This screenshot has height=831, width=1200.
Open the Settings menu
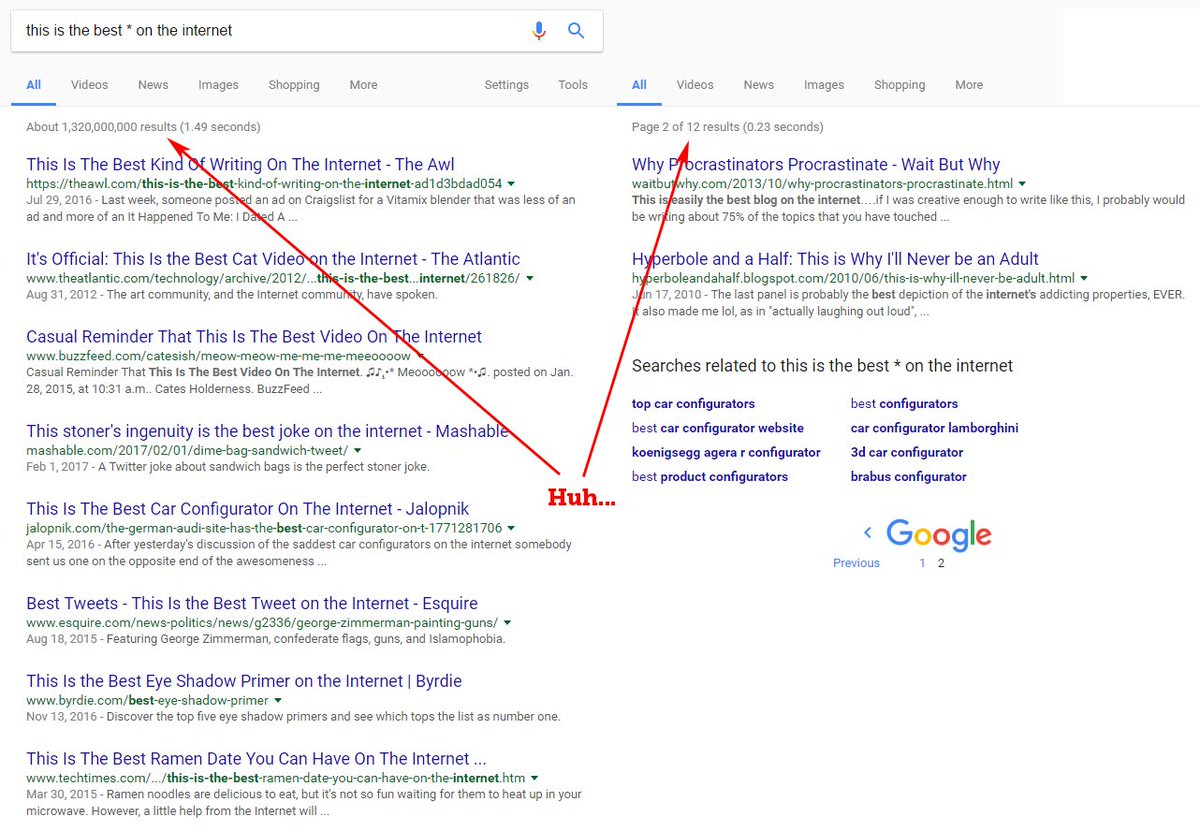click(x=506, y=85)
